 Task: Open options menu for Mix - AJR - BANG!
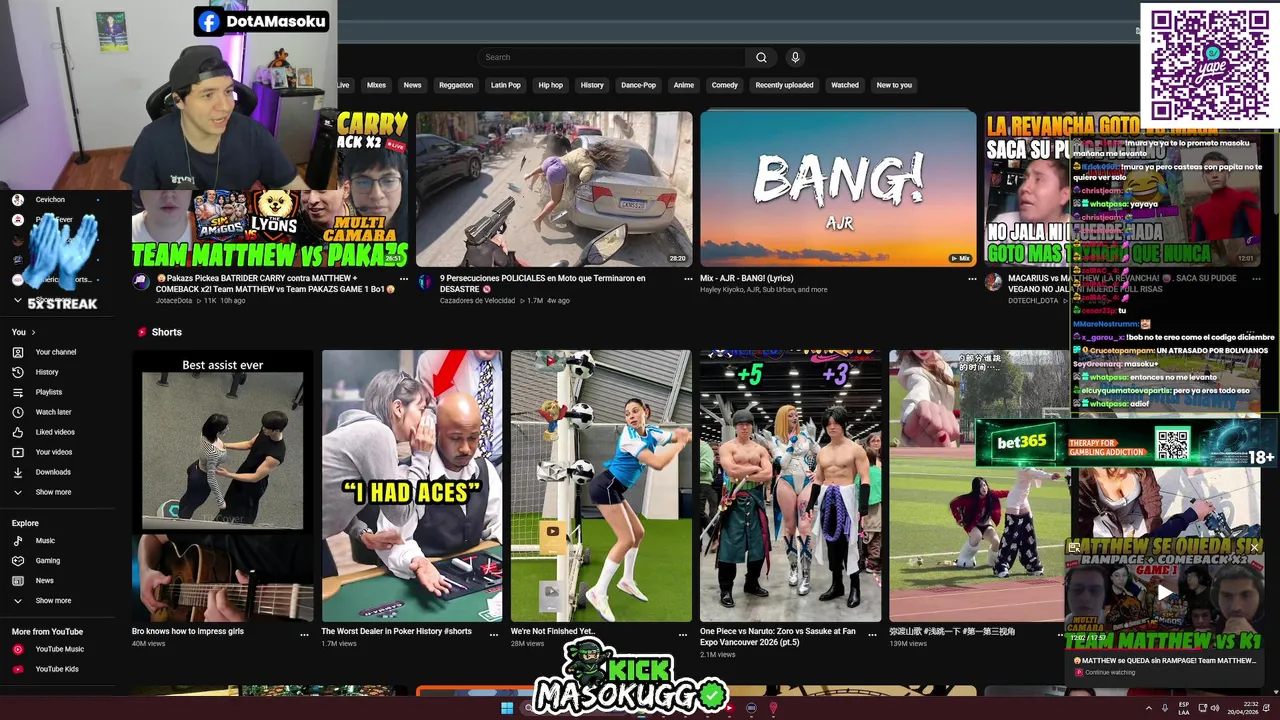[972, 279]
